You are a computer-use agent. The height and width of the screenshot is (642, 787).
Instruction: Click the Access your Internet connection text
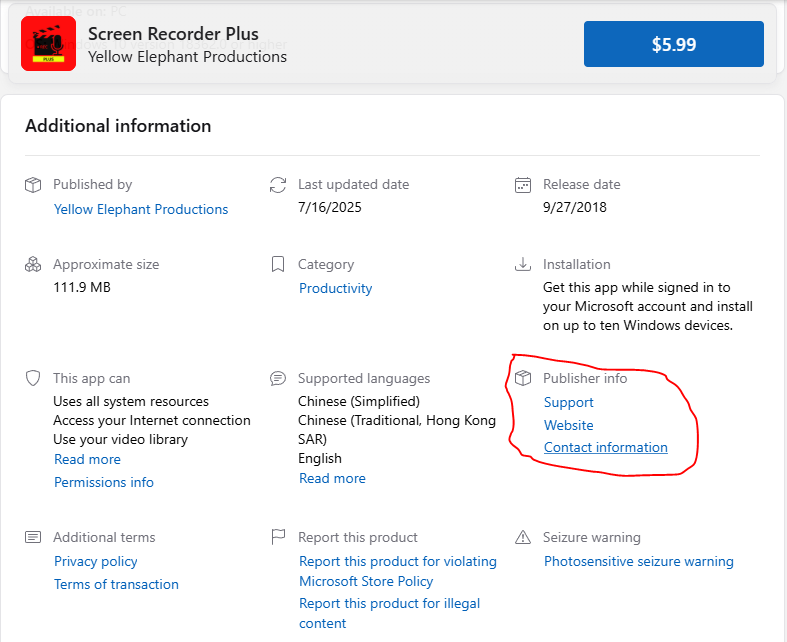pos(152,421)
